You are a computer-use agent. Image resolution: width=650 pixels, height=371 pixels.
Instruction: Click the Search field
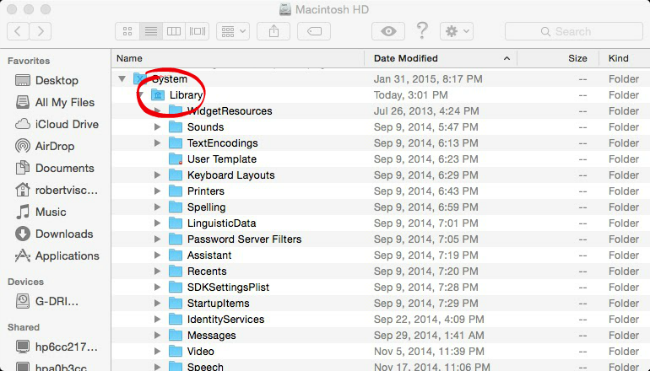point(574,32)
